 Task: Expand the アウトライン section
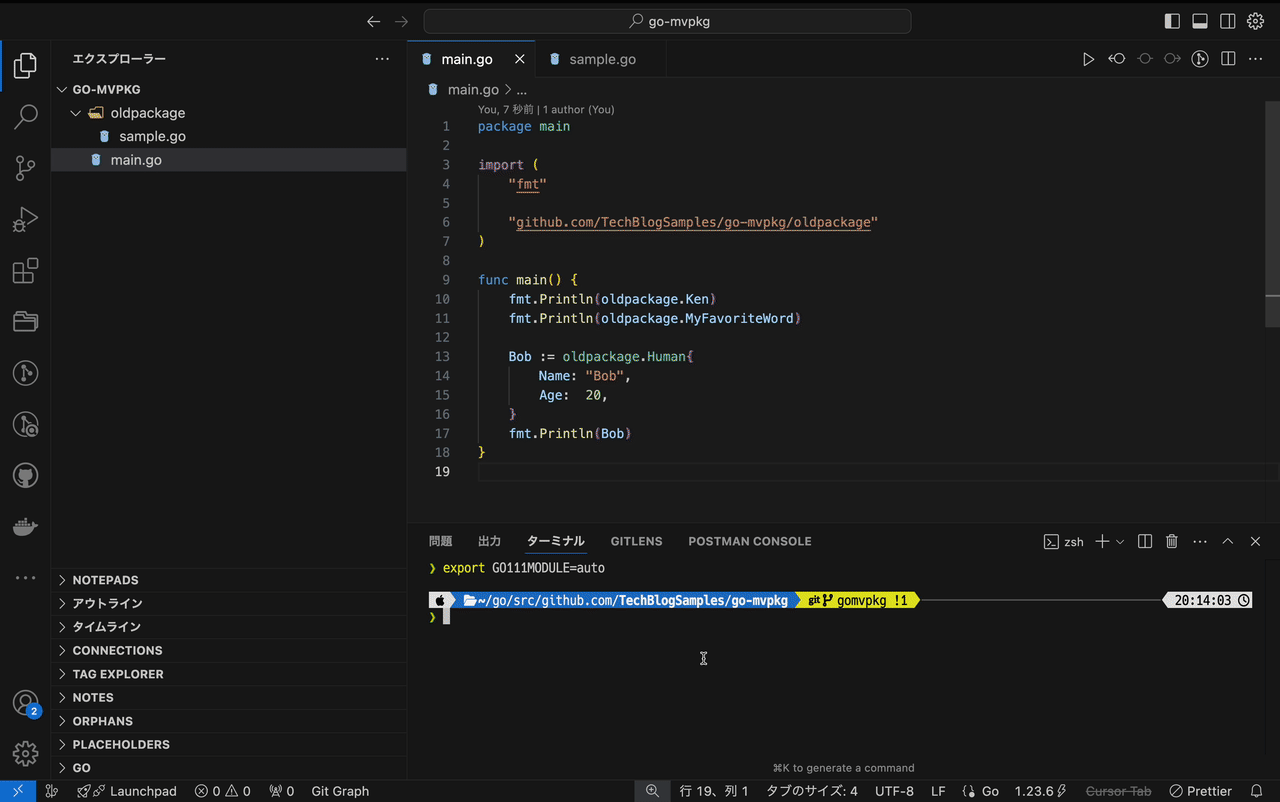click(229, 603)
